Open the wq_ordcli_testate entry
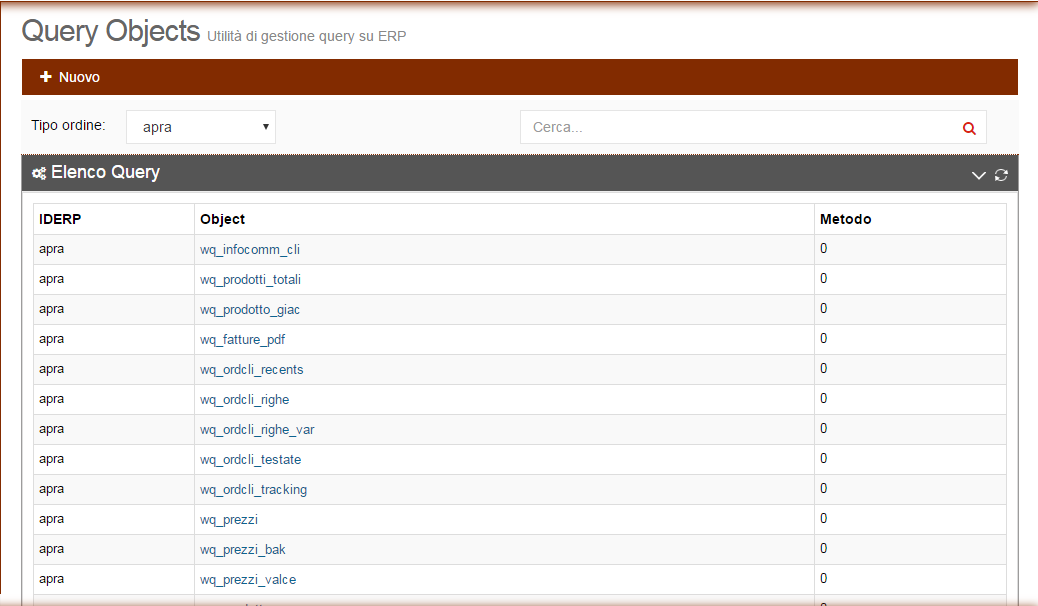 (x=250, y=459)
